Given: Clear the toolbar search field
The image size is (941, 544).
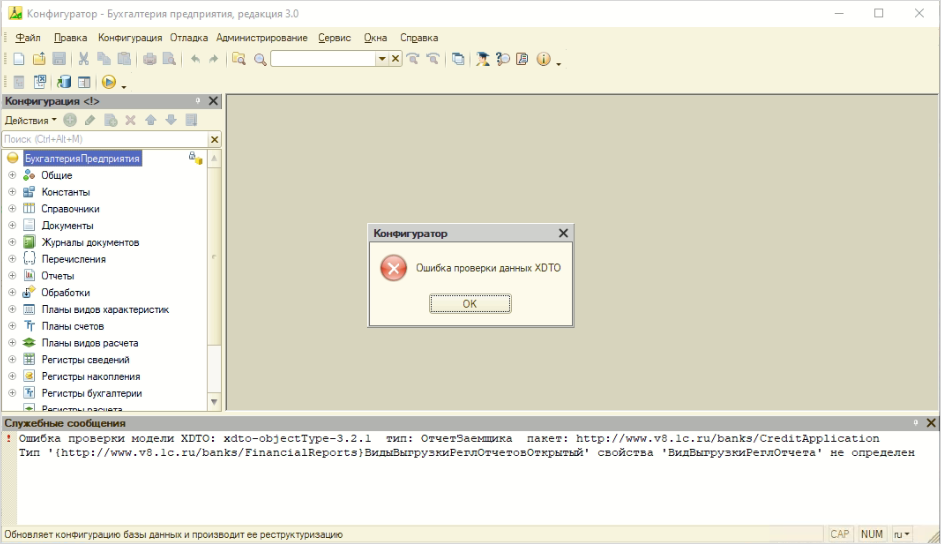Looking at the screenshot, I should [x=395, y=59].
